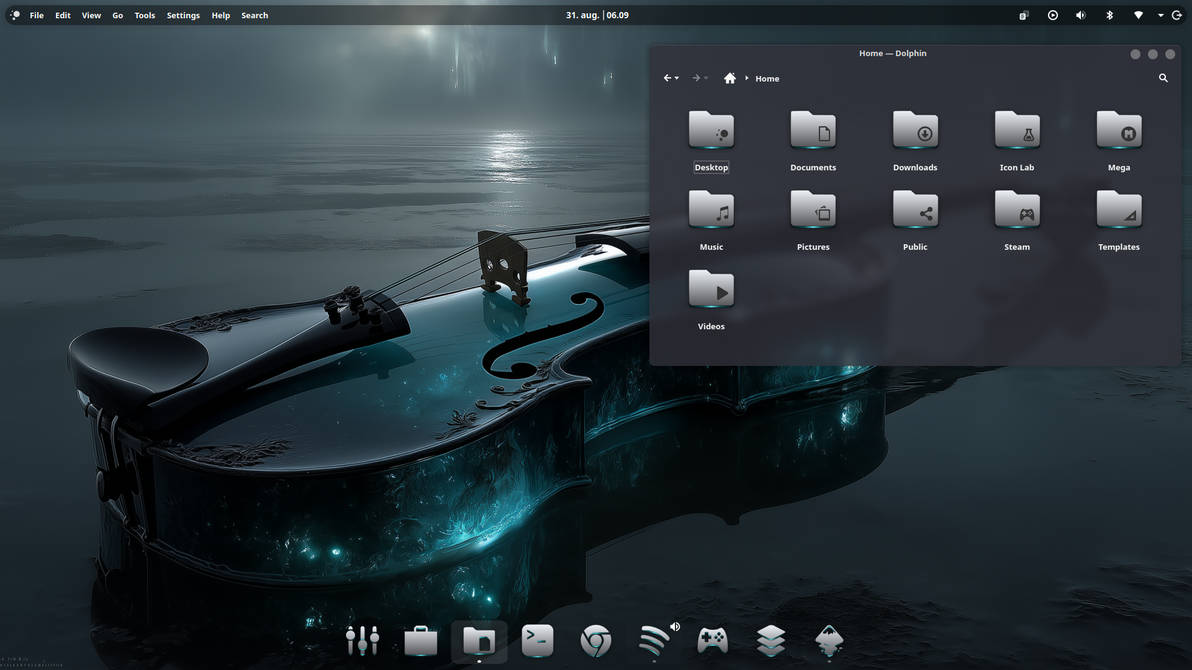Open the audio mixer sliders icon in the dock
This screenshot has width=1192, height=670.
pyautogui.click(x=362, y=641)
